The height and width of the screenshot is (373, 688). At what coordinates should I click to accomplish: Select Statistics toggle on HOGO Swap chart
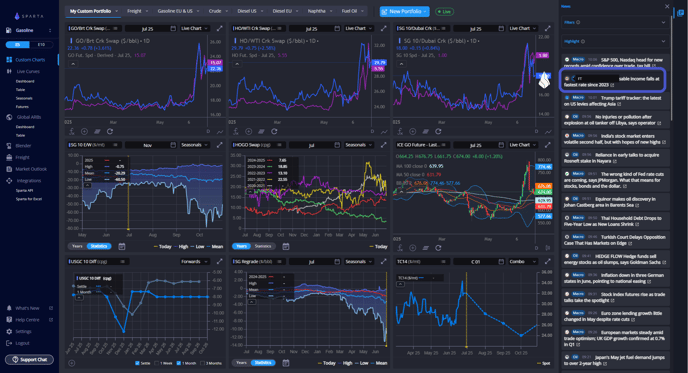click(263, 246)
